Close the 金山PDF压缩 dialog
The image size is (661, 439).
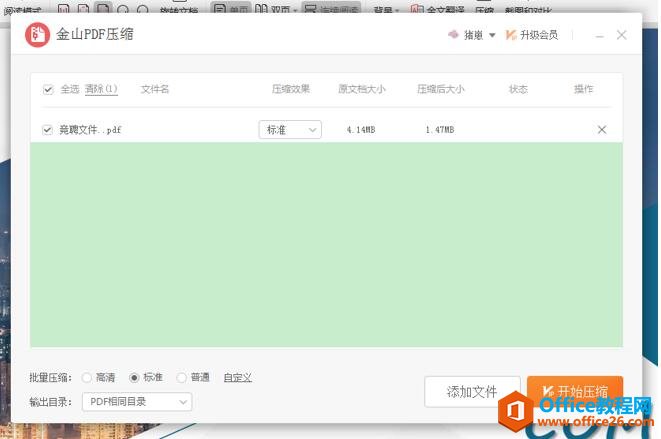[x=621, y=35]
